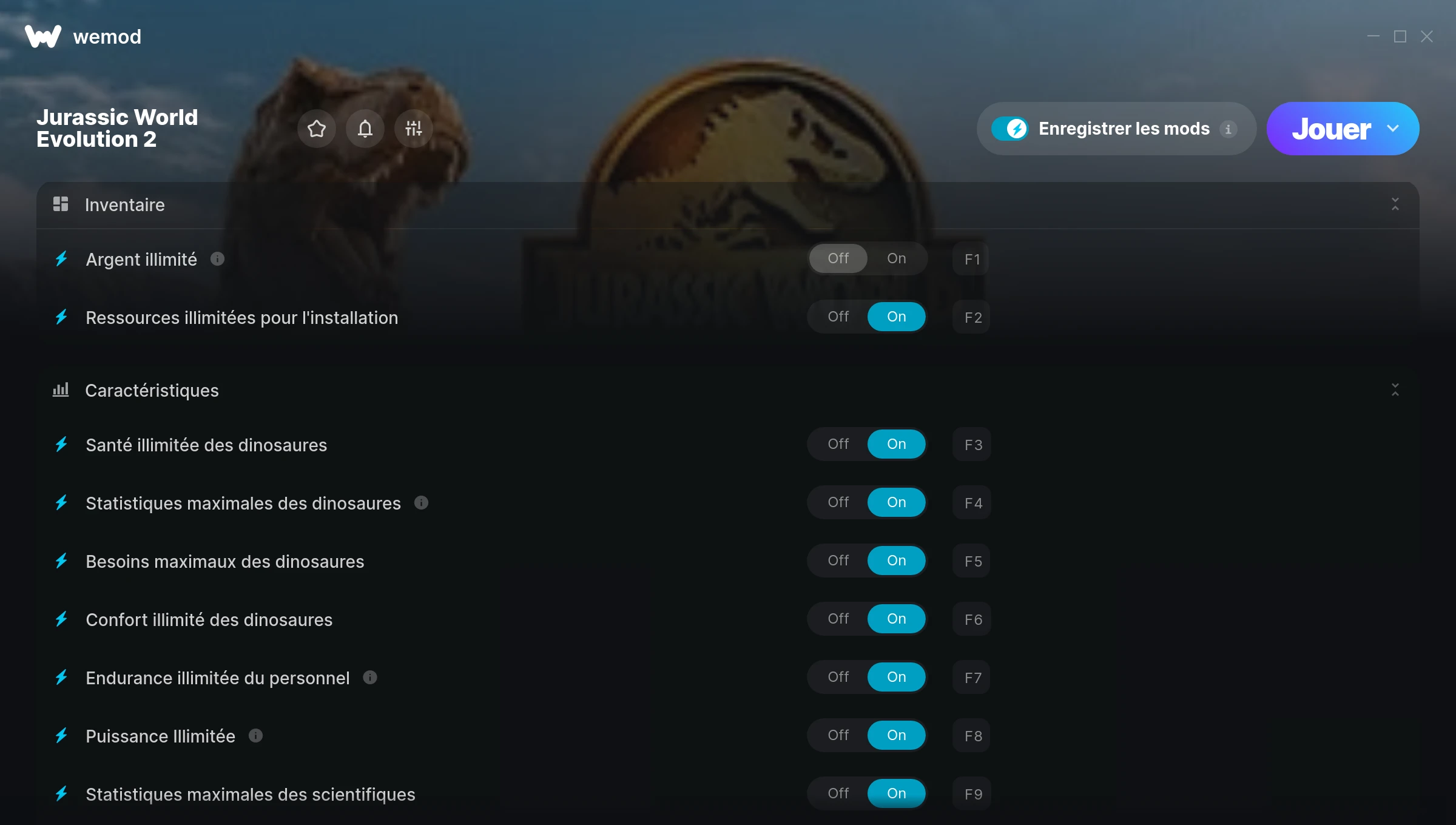The height and width of the screenshot is (825, 1456).
Task: Click info icon next to Enregistrer les mods
Action: coord(1228,129)
